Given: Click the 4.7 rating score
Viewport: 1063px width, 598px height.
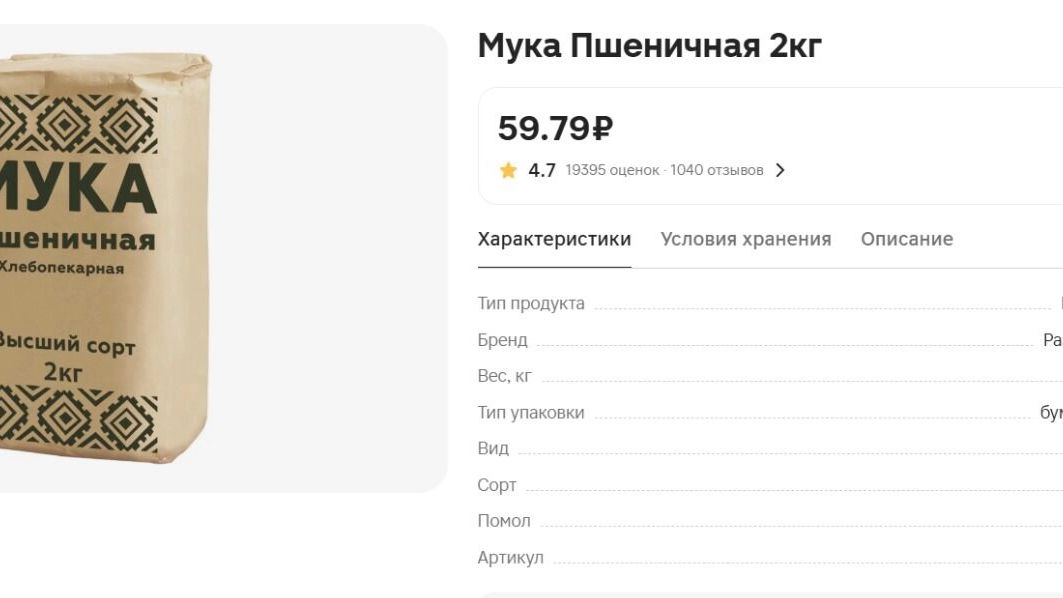Looking at the screenshot, I should pos(542,170).
